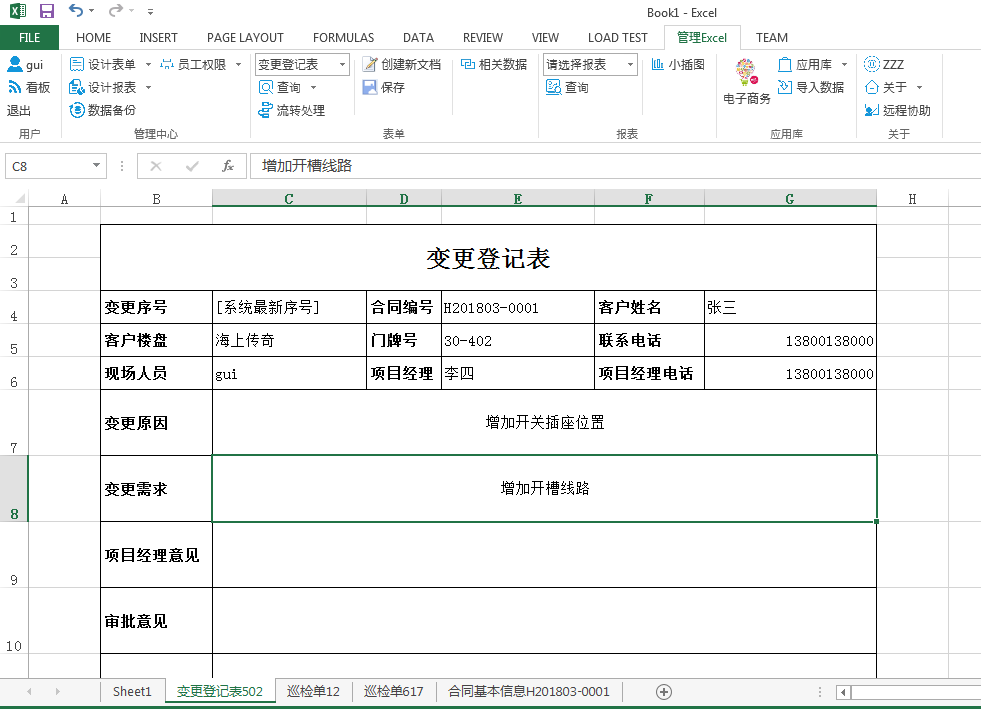Insert a 小插图 mini chart

678,64
